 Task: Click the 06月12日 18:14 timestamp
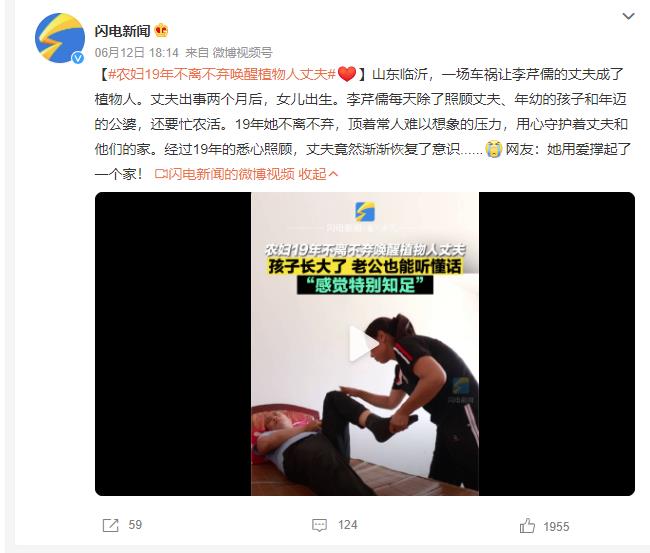[136, 53]
